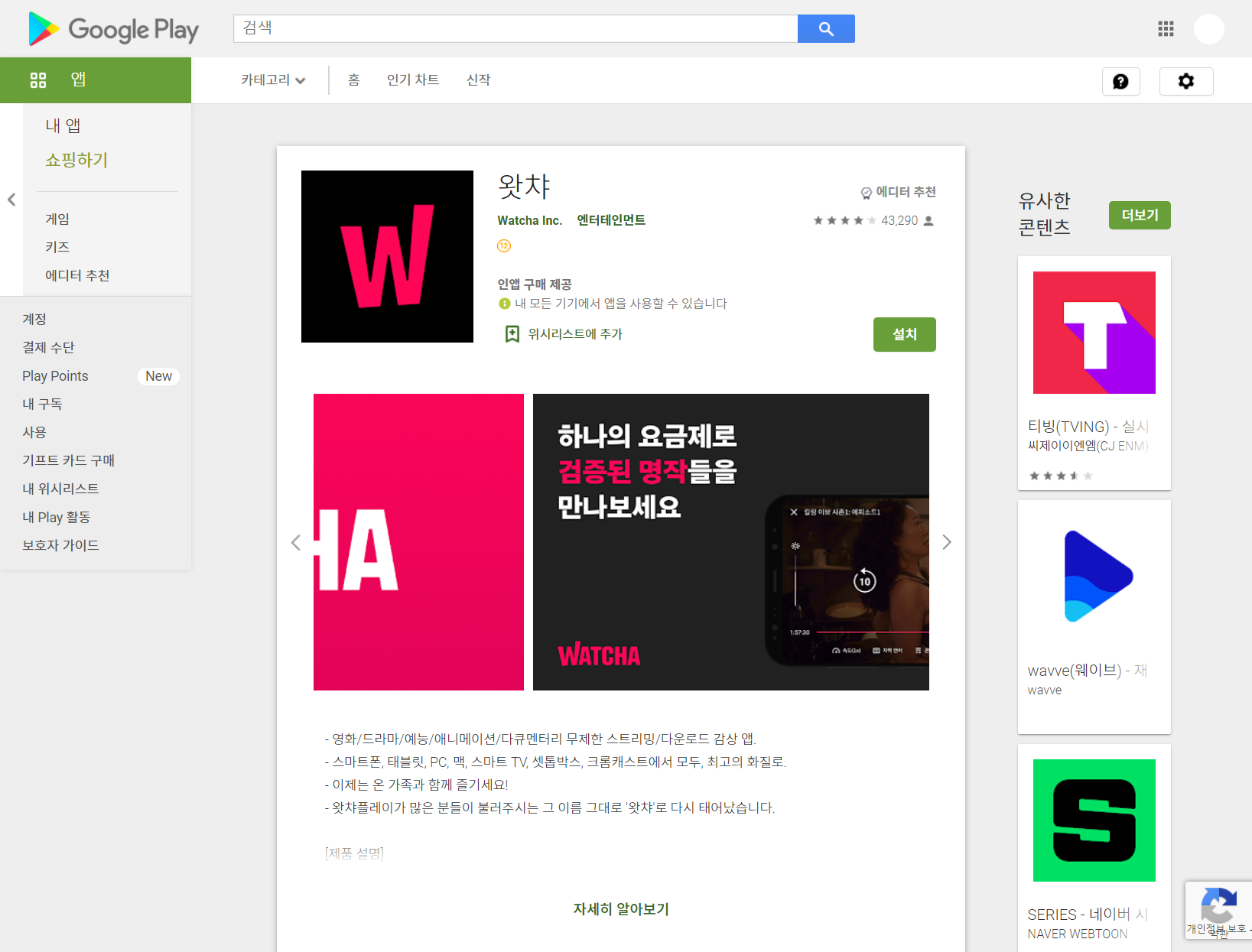Open 결제 수단 in sidebar

click(x=48, y=347)
